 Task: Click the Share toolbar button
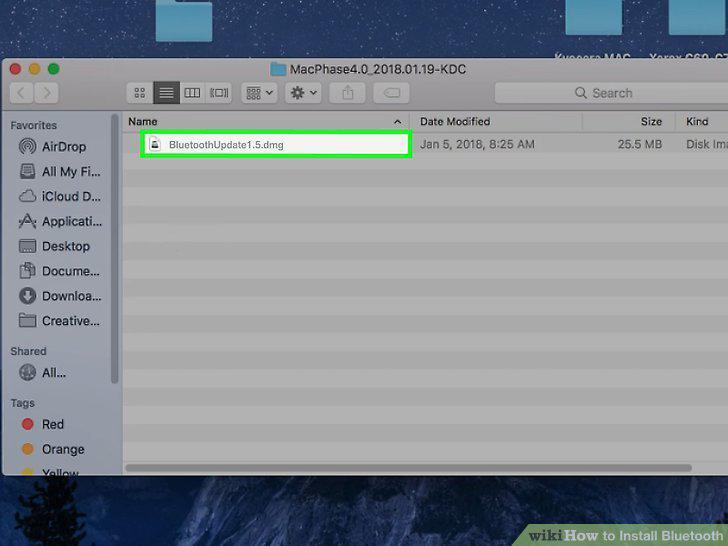[x=347, y=93]
